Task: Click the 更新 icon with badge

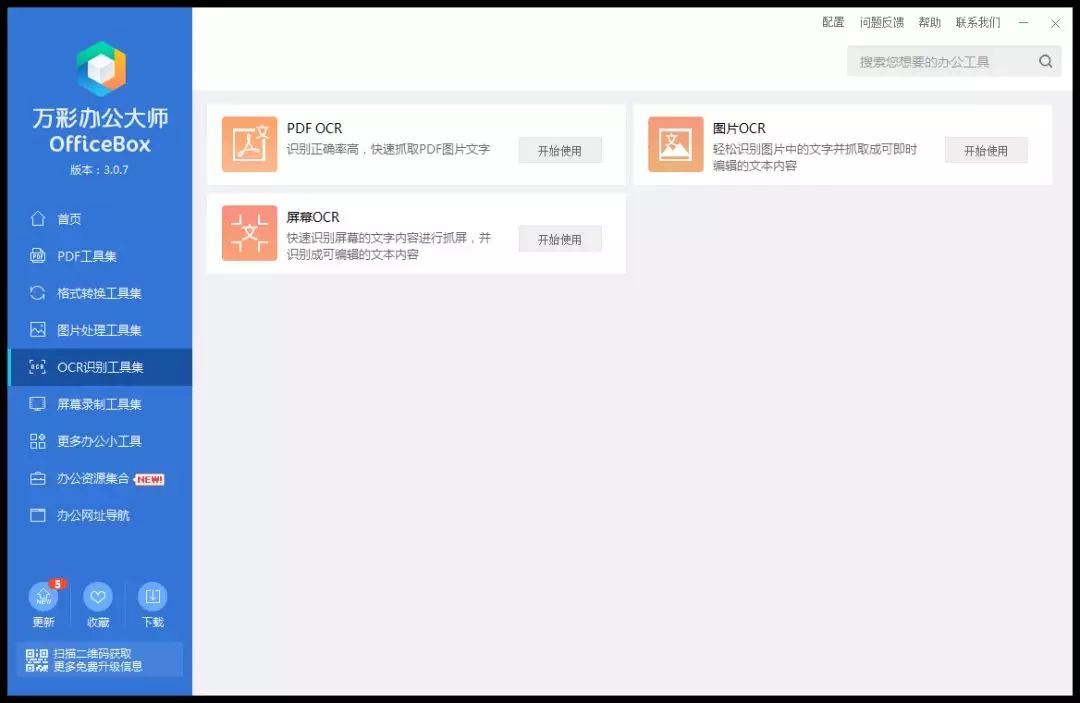Action: [x=43, y=598]
